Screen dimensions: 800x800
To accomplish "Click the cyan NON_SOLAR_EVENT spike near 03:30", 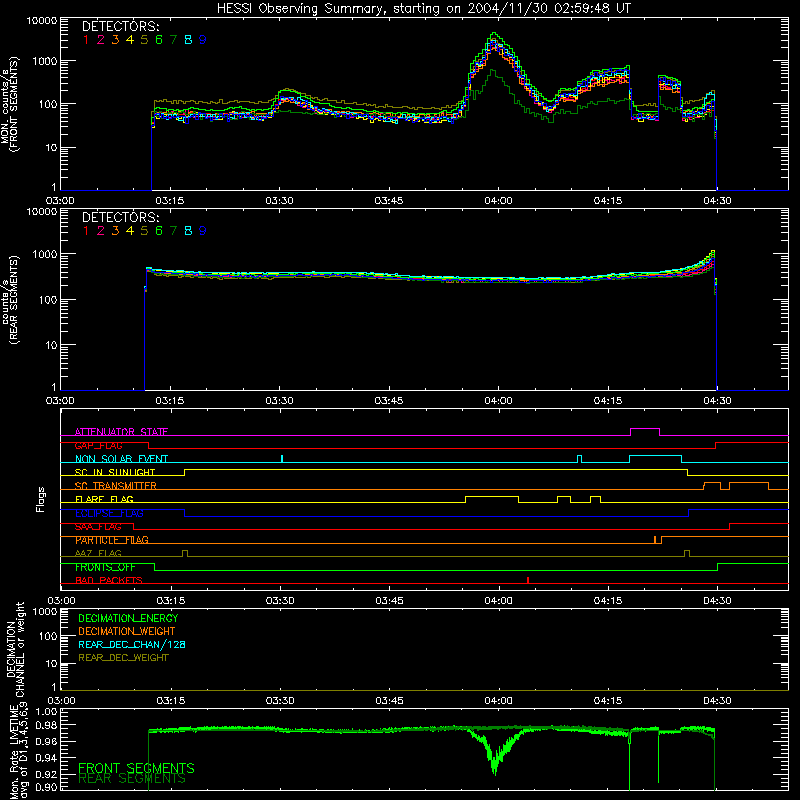I will (282, 459).
